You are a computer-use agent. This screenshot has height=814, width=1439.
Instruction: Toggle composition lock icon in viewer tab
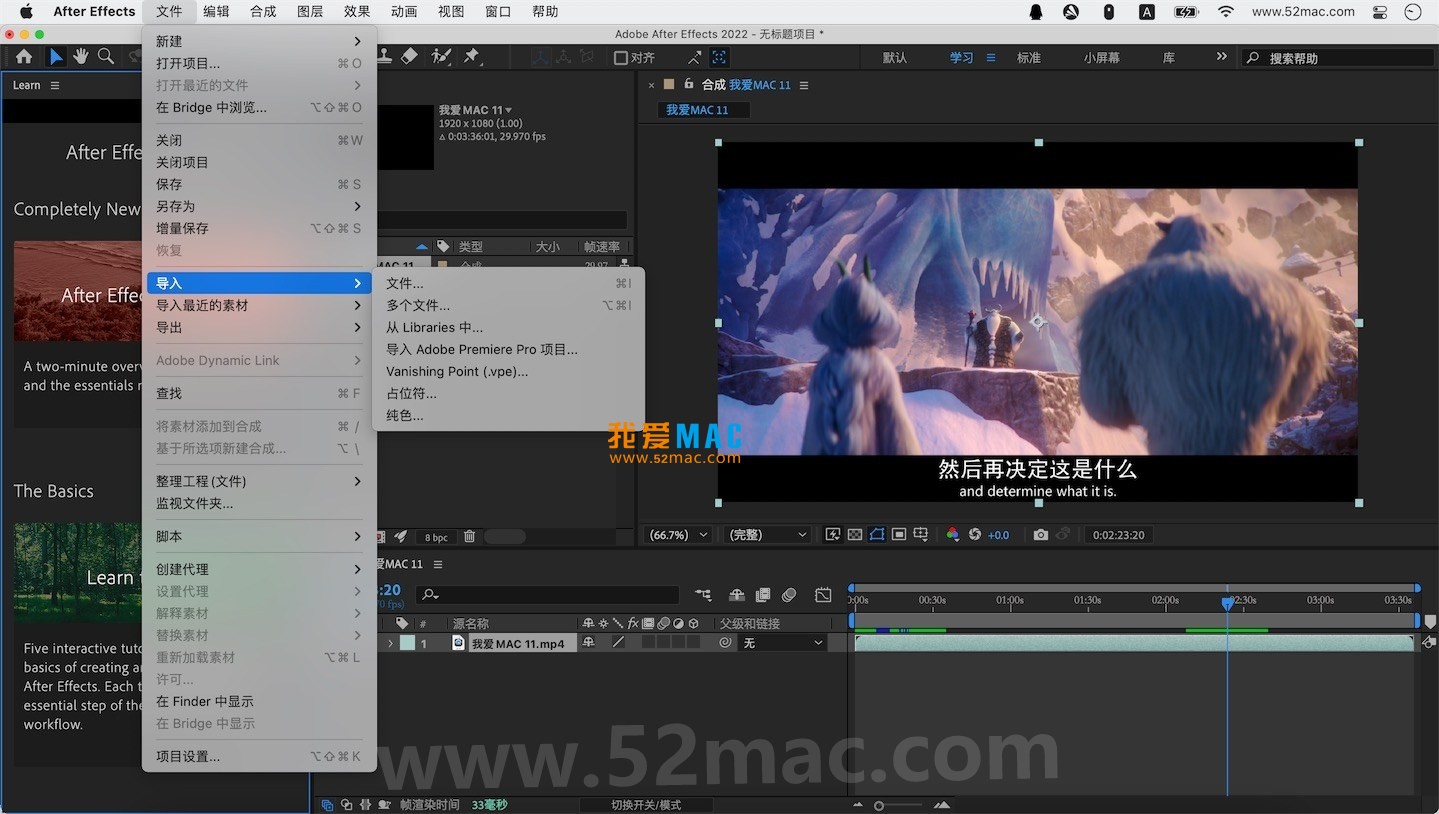pos(691,85)
